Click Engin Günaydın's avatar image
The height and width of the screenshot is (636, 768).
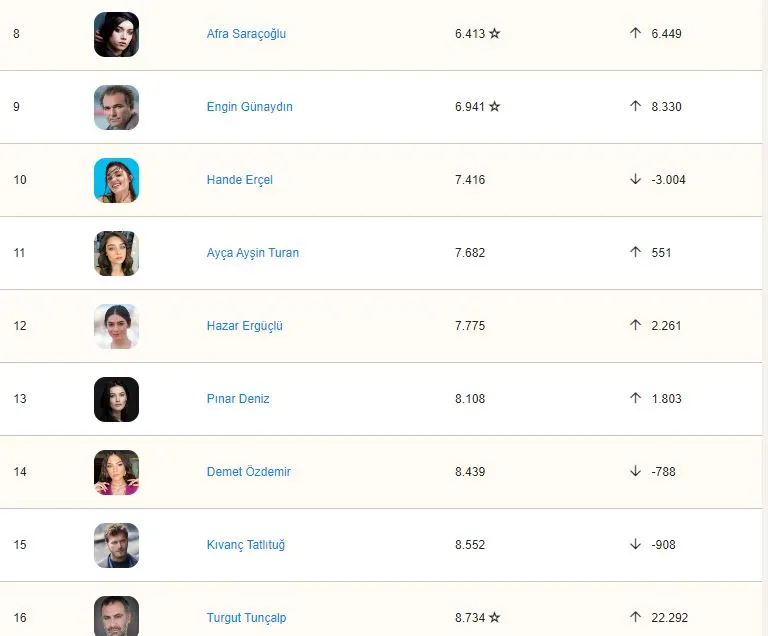(x=117, y=107)
